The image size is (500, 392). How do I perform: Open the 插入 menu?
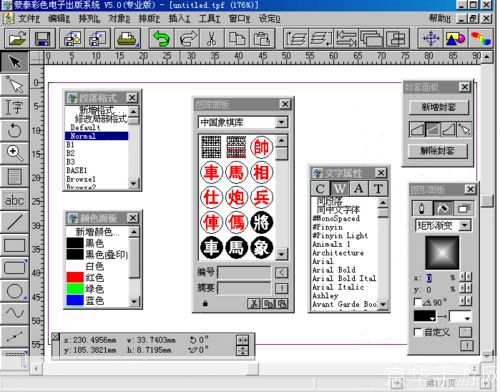pos(179,18)
